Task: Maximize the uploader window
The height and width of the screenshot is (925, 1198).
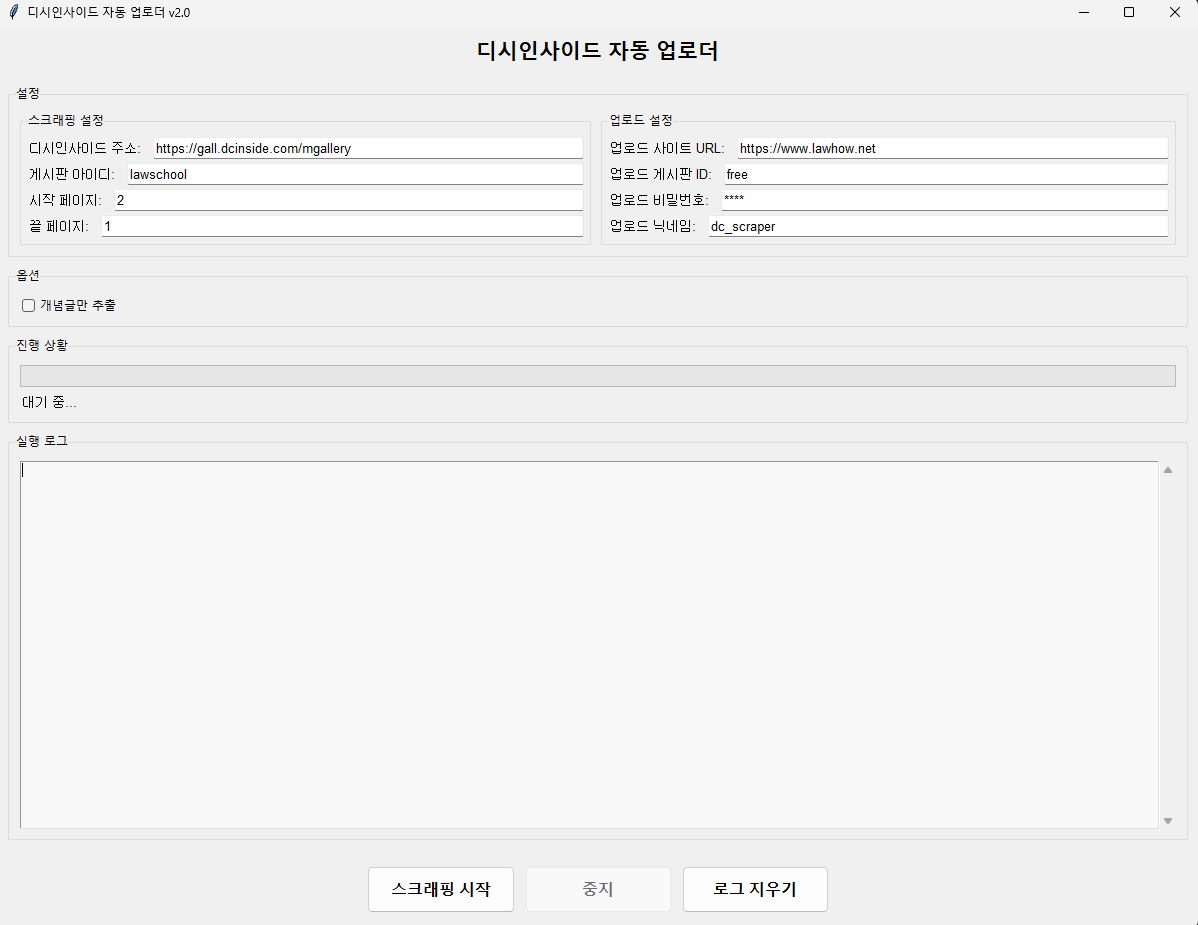Action: pyautogui.click(x=1129, y=12)
